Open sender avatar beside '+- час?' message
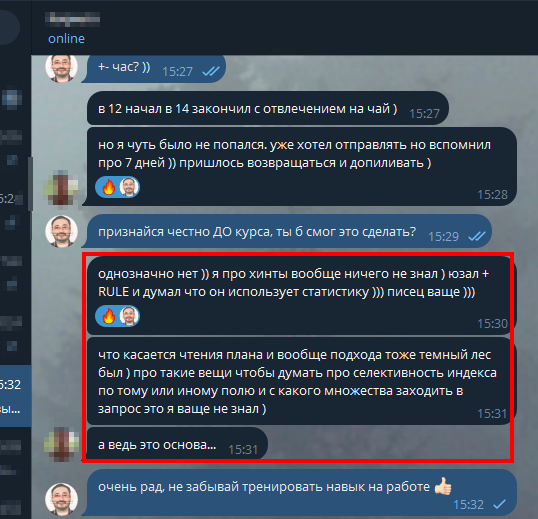The height and width of the screenshot is (519, 538). [x=61, y=68]
